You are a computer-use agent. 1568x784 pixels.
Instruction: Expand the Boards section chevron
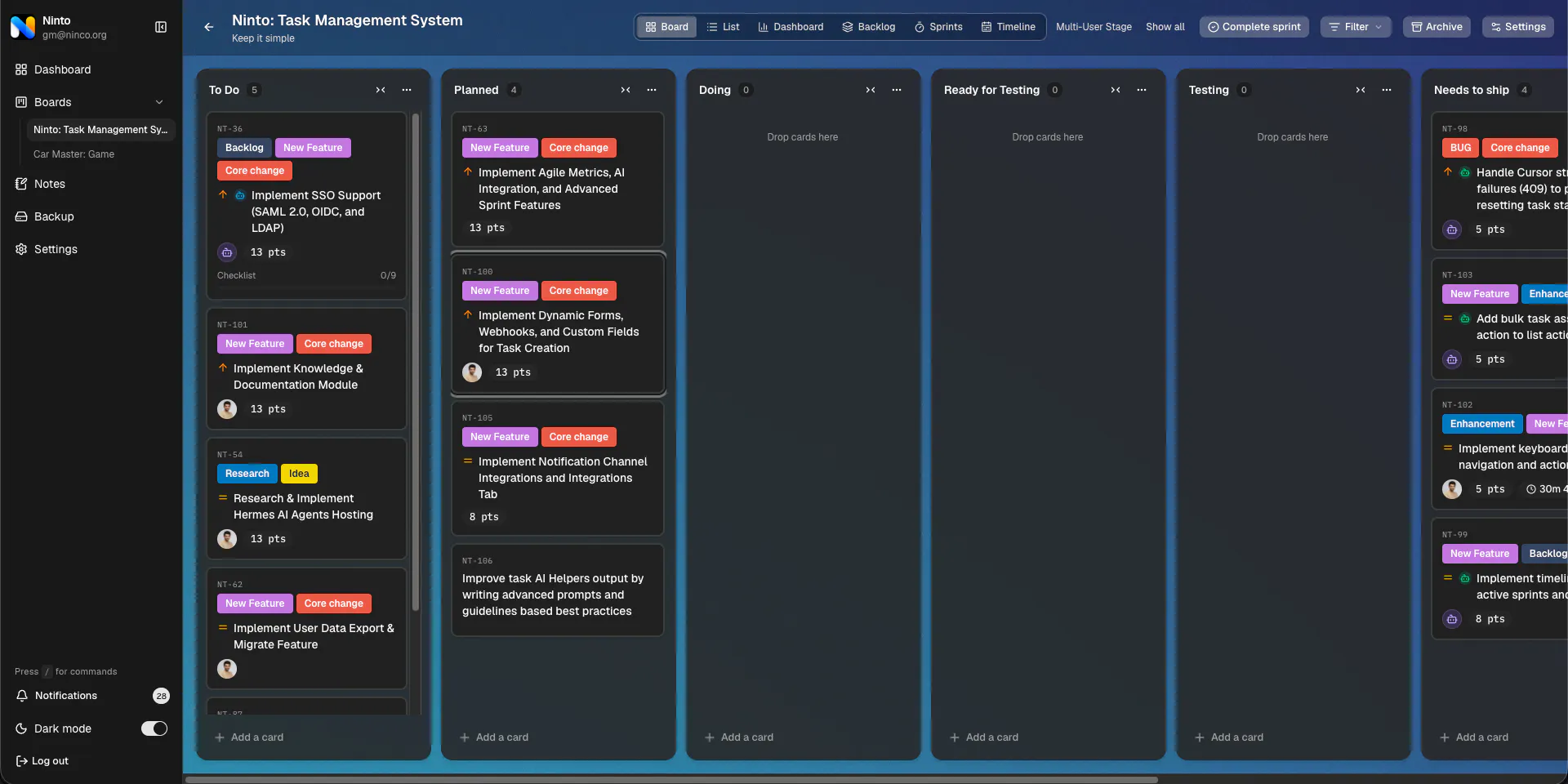coord(159,102)
